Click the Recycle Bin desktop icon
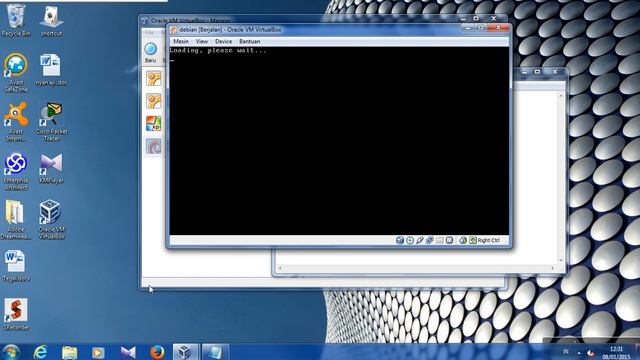 pos(16,20)
